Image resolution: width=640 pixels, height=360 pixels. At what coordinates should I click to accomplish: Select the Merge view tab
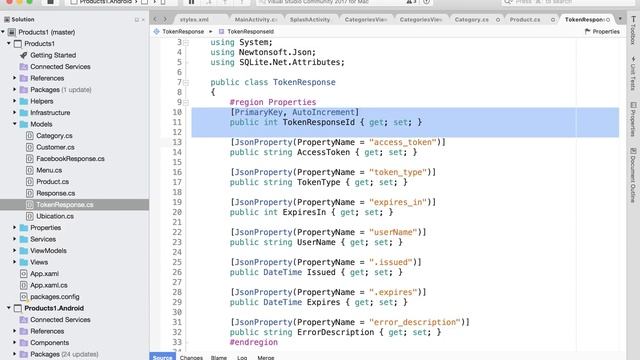(266, 358)
